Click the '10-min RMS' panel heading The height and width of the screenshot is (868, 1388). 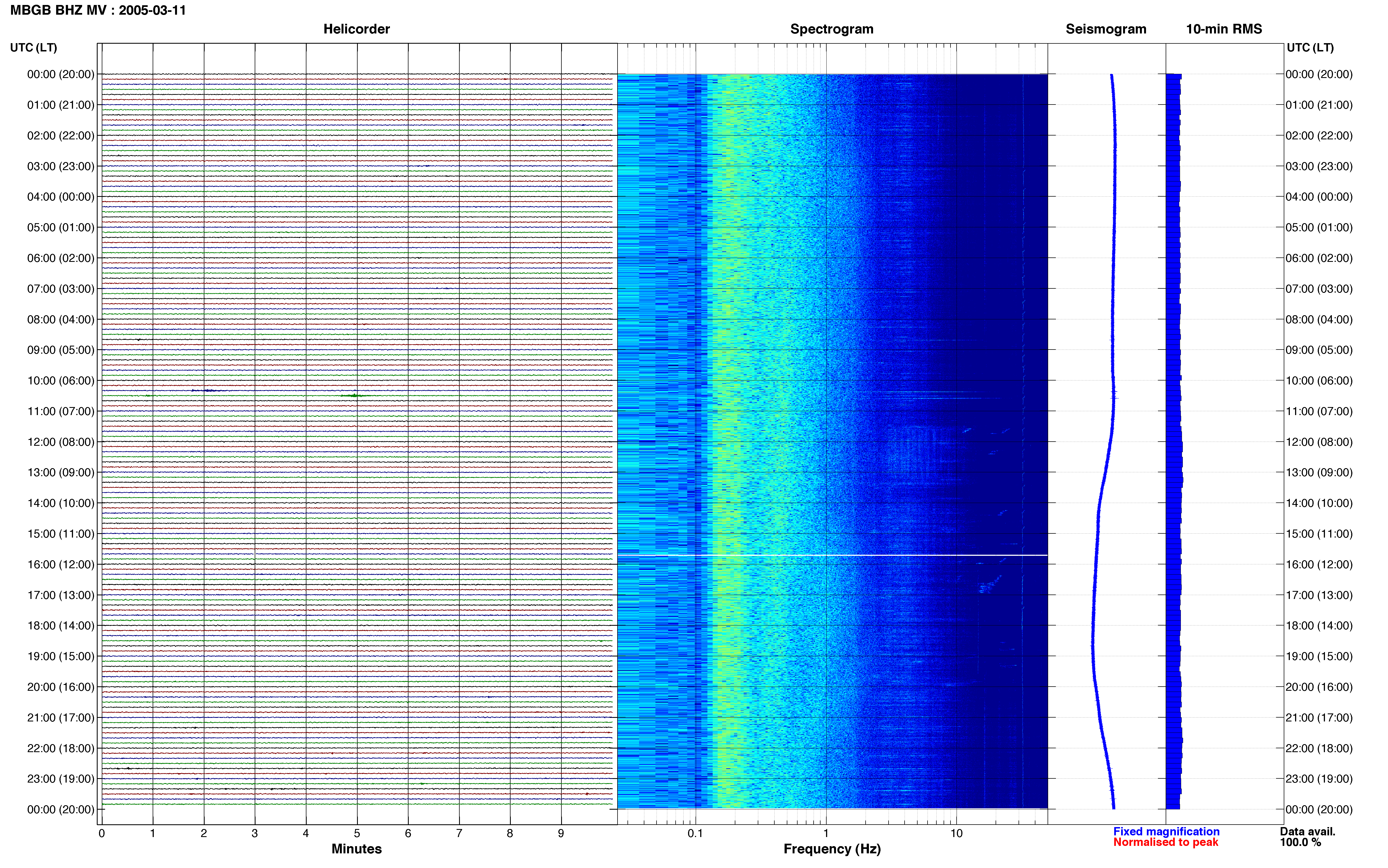1224,29
